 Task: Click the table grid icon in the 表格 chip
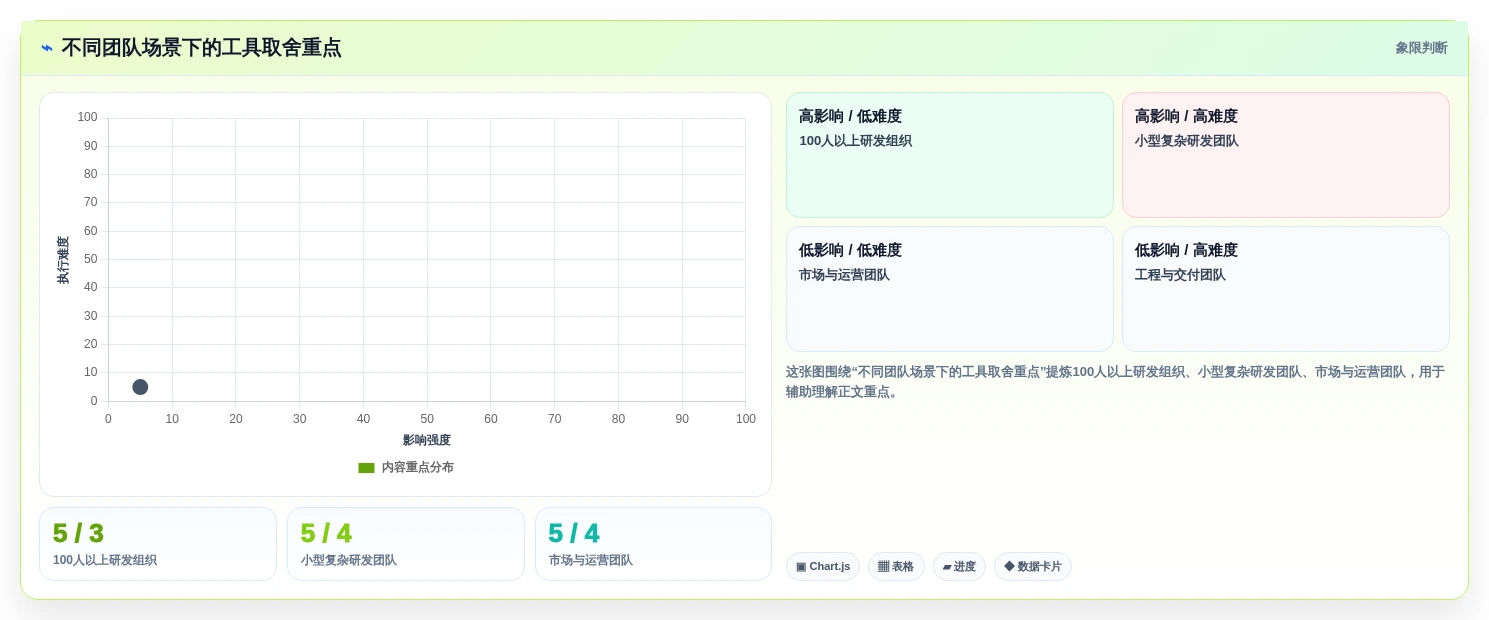883,567
